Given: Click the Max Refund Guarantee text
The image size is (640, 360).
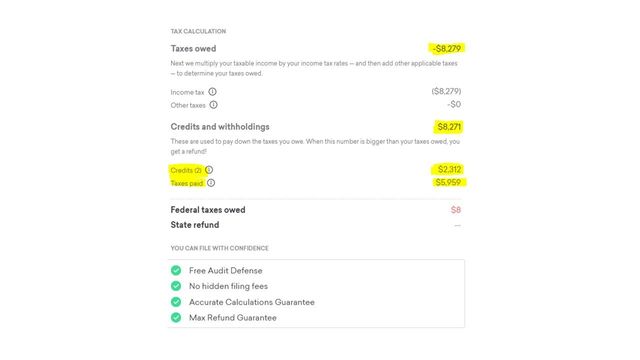Looking at the screenshot, I should point(233,318).
